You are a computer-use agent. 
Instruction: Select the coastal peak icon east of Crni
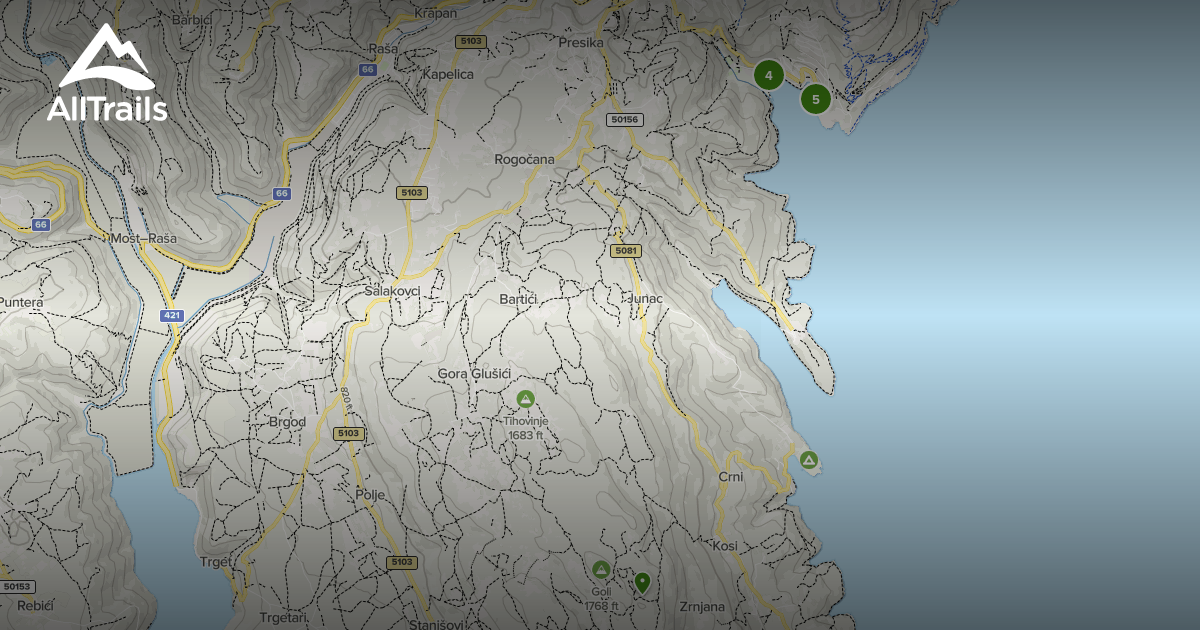(x=809, y=460)
